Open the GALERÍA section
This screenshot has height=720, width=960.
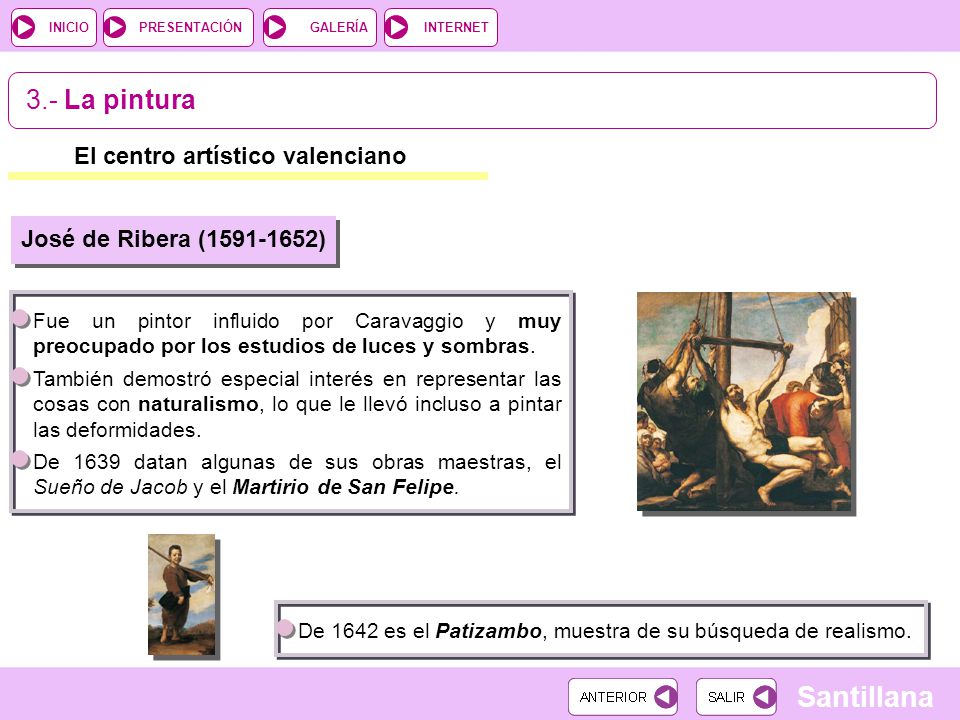320,28
